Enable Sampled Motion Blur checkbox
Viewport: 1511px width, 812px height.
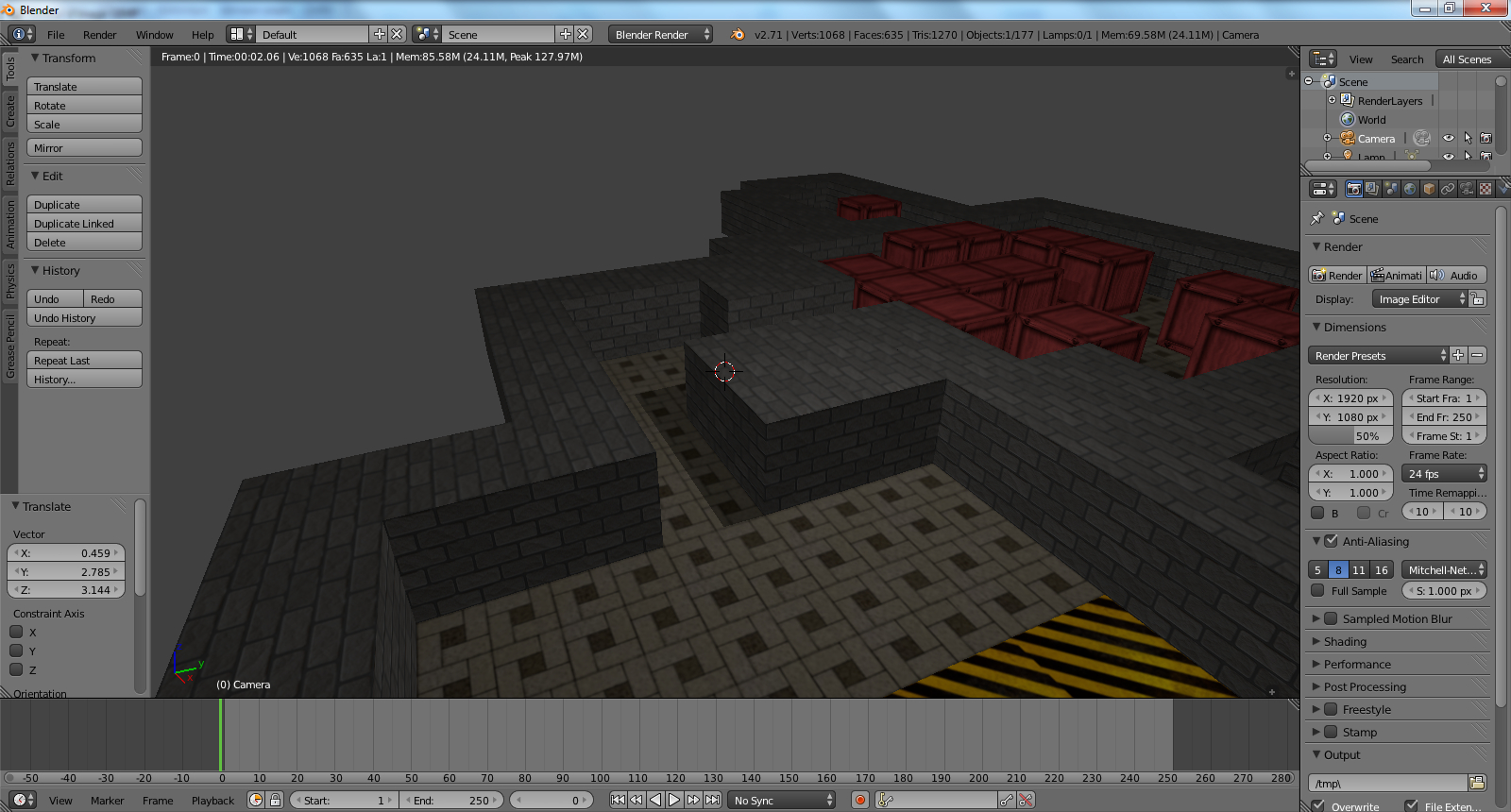[1331, 618]
